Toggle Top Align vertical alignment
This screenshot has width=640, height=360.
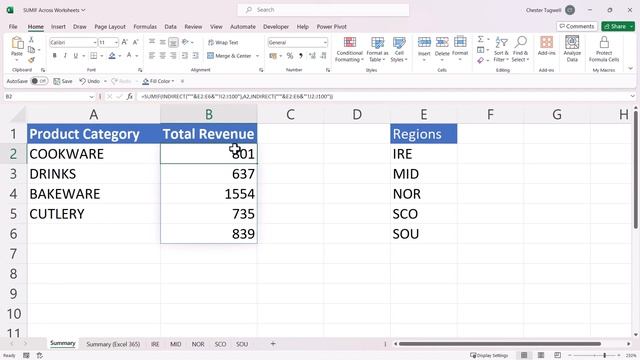152,42
